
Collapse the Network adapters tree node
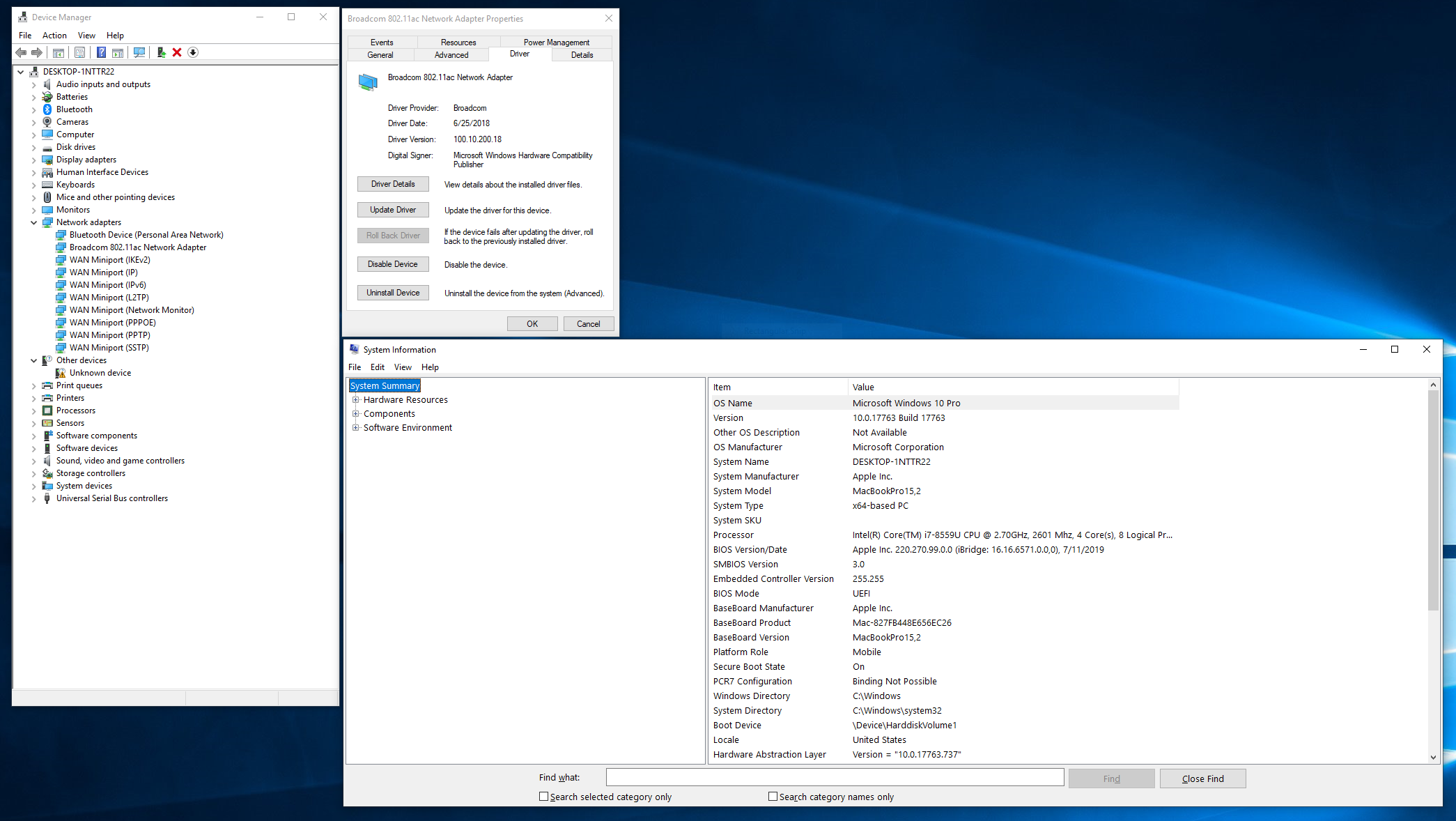click(33, 222)
